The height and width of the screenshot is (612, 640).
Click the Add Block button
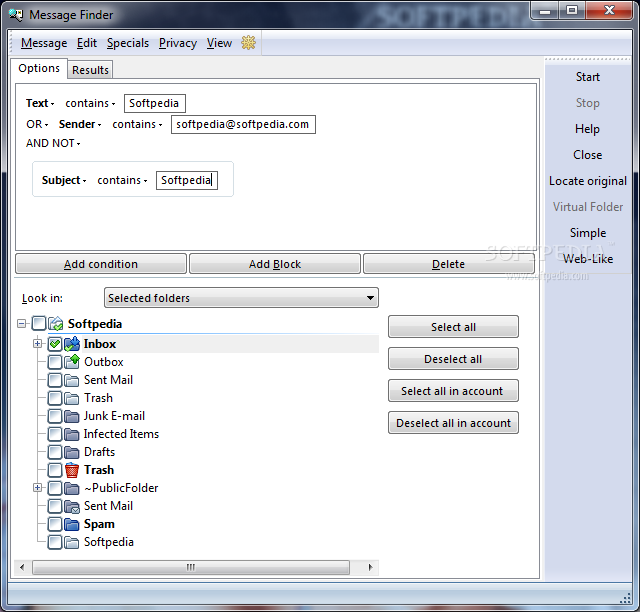[275, 264]
